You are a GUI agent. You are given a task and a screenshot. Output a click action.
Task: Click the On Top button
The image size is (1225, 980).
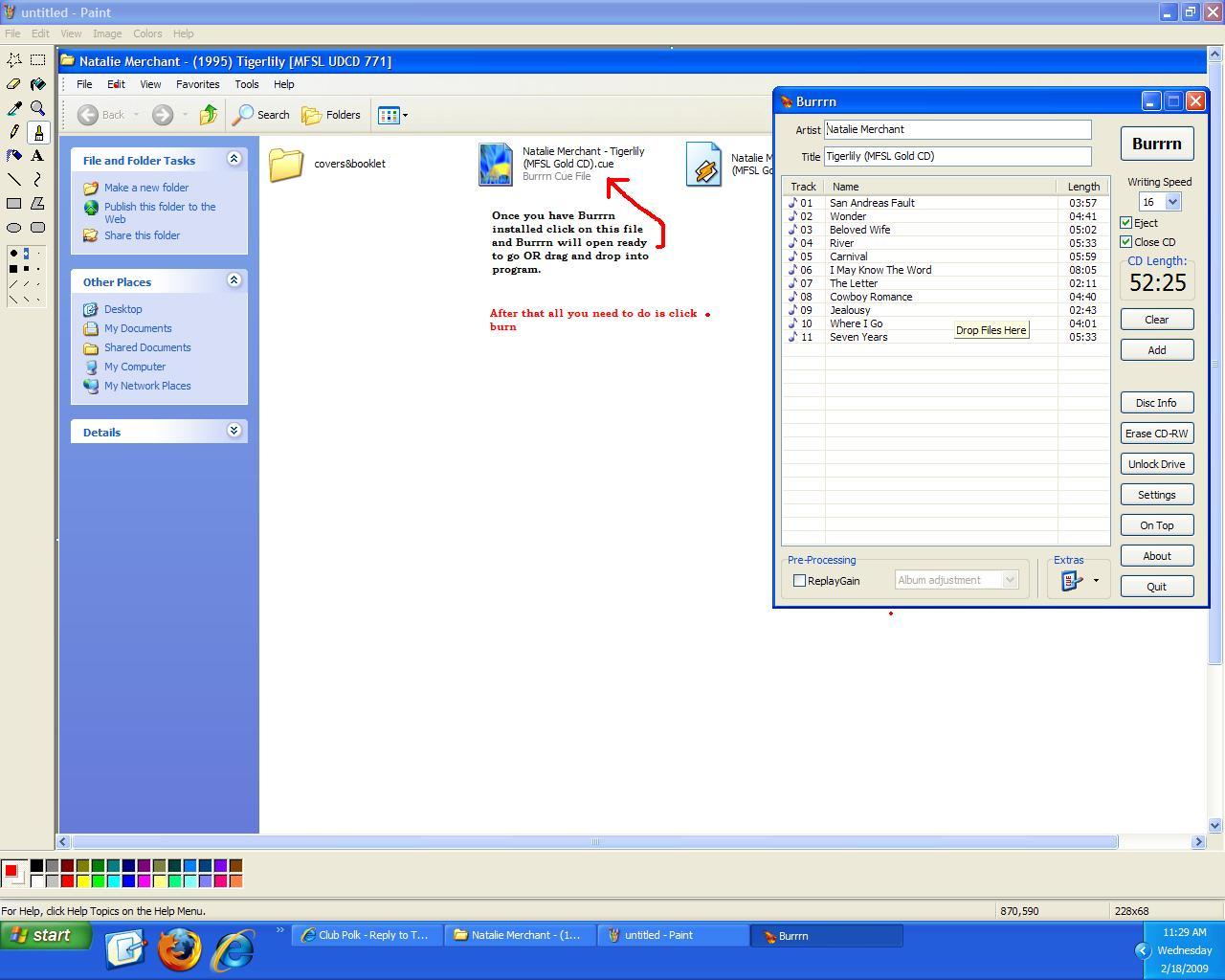point(1157,525)
